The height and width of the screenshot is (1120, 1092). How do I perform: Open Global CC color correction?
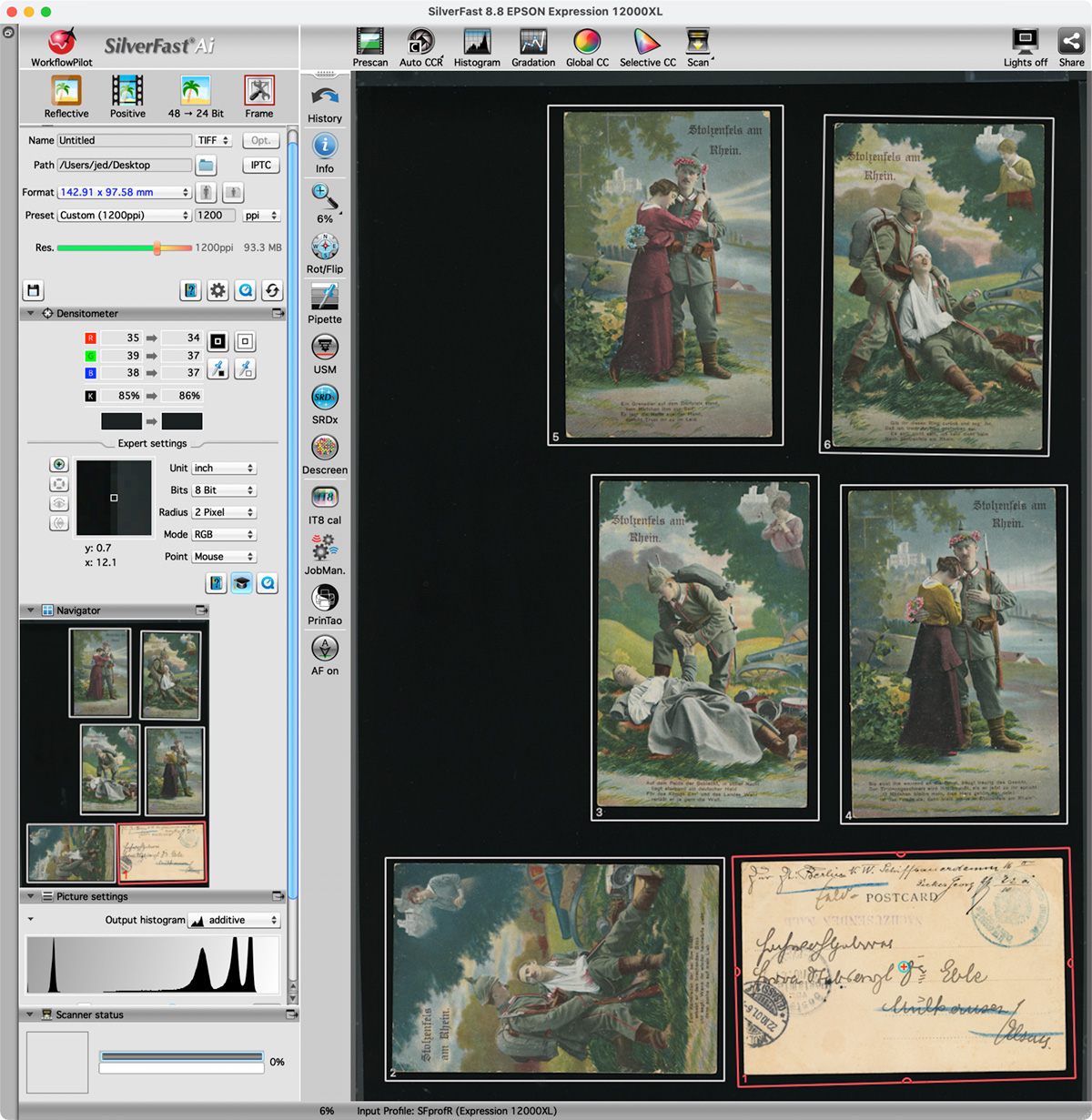coord(587,47)
